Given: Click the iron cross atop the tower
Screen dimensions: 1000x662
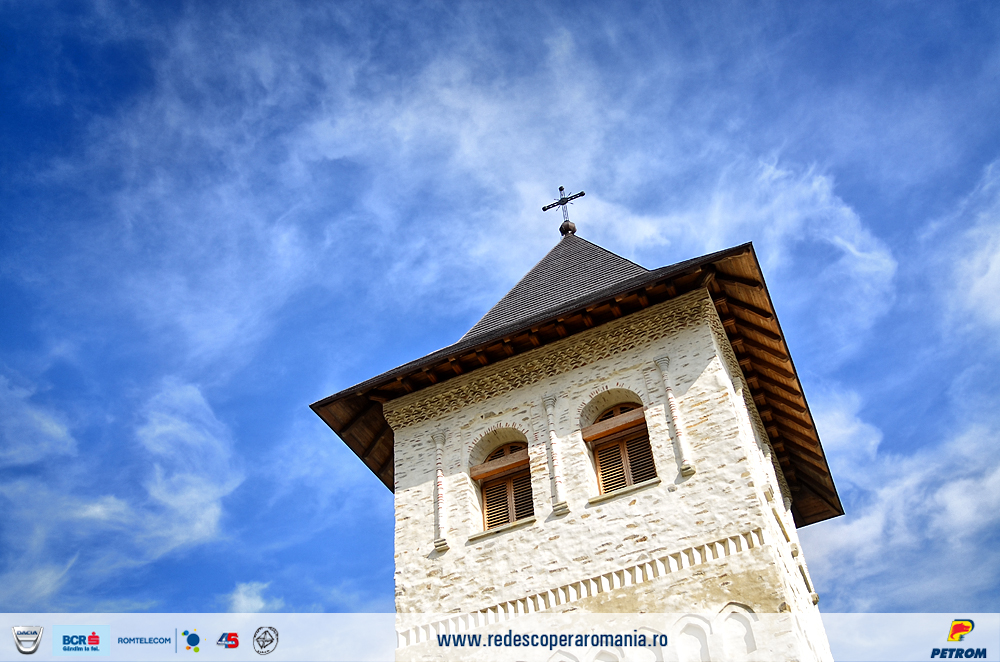Looking at the screenshot, I should pos(564,203).
